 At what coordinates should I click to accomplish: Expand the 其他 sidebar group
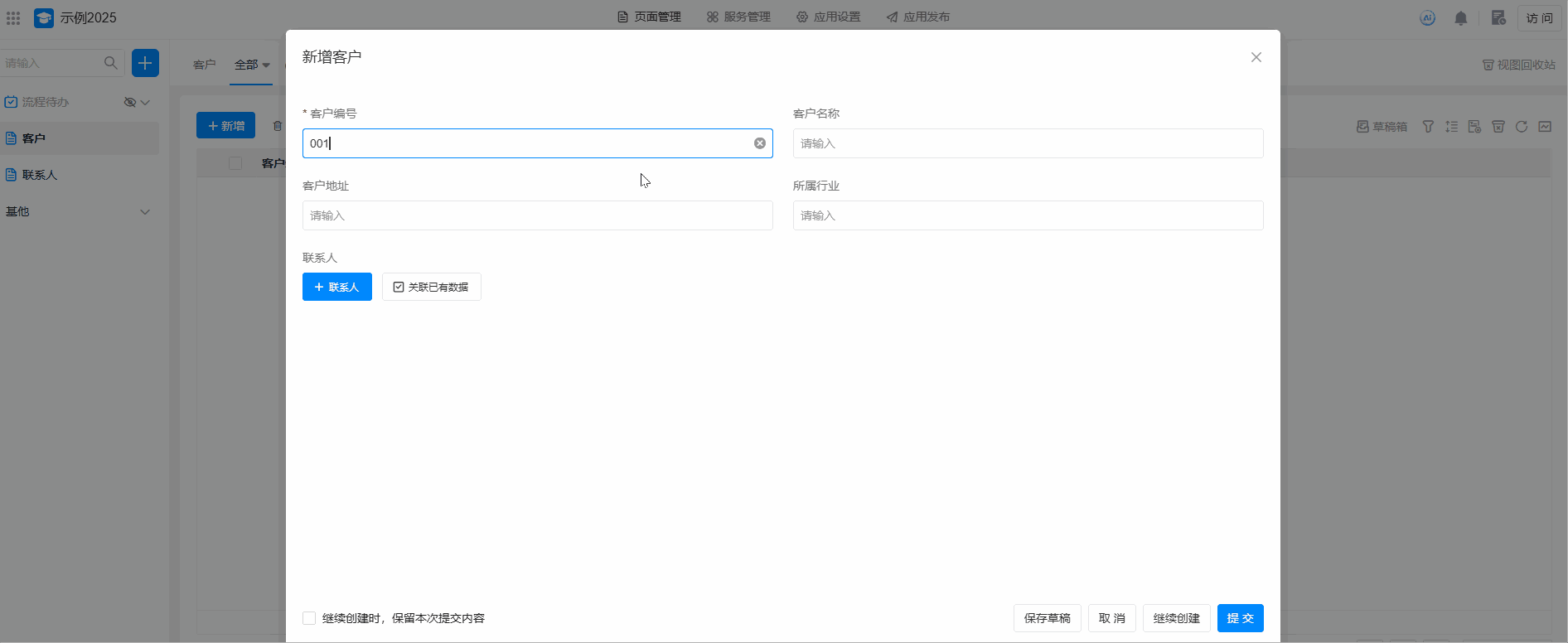click(145, 211)
